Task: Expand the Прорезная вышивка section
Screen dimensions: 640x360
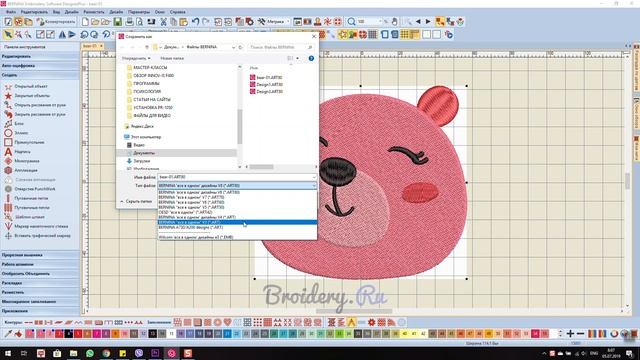Action: [x=40, y=255]
